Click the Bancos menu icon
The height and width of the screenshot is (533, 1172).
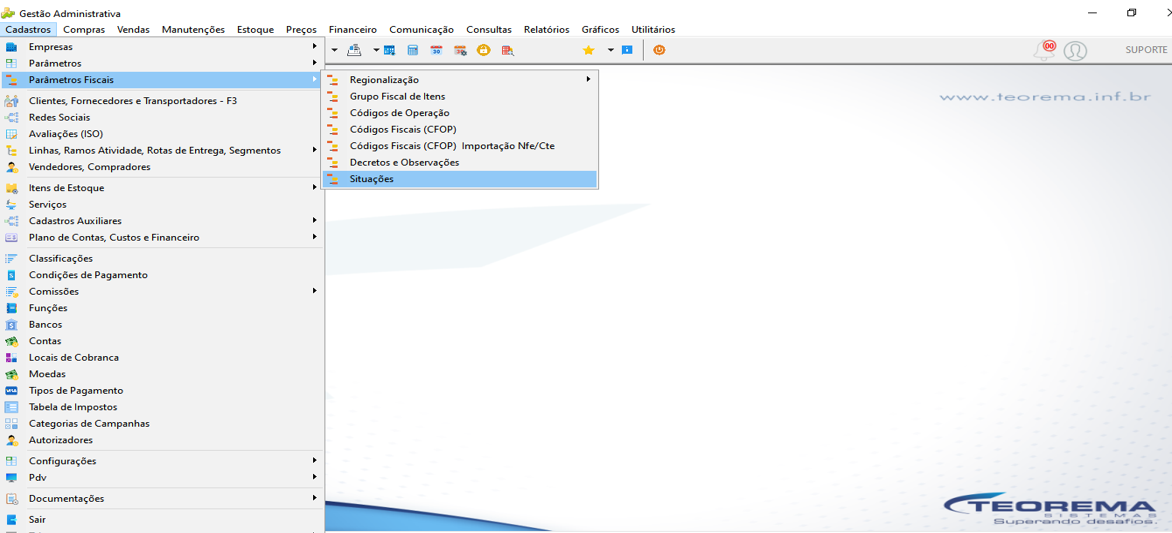click(11, 324)
